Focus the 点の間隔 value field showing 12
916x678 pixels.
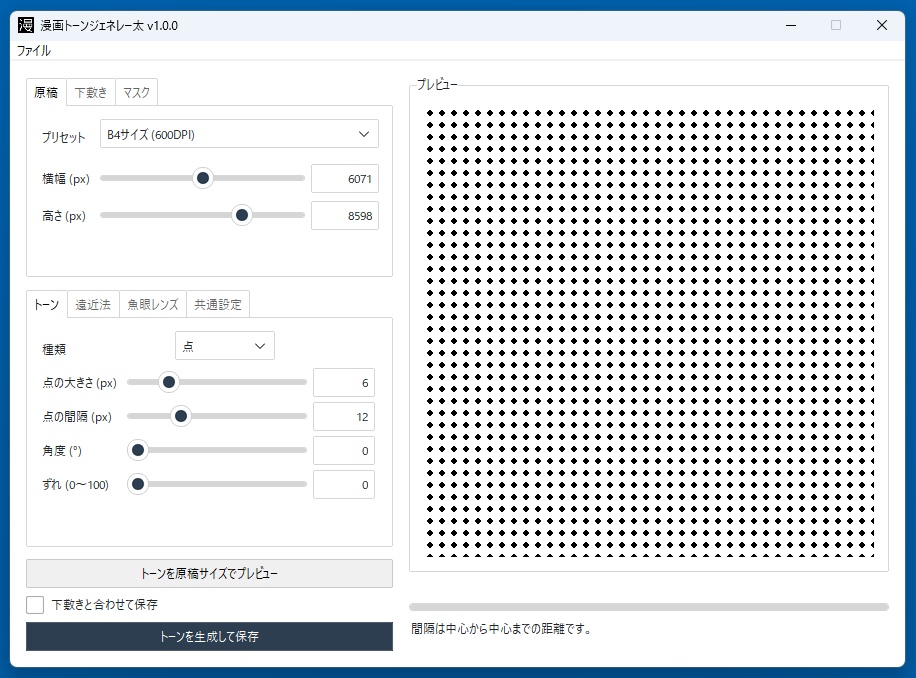(x=344, y=417)
